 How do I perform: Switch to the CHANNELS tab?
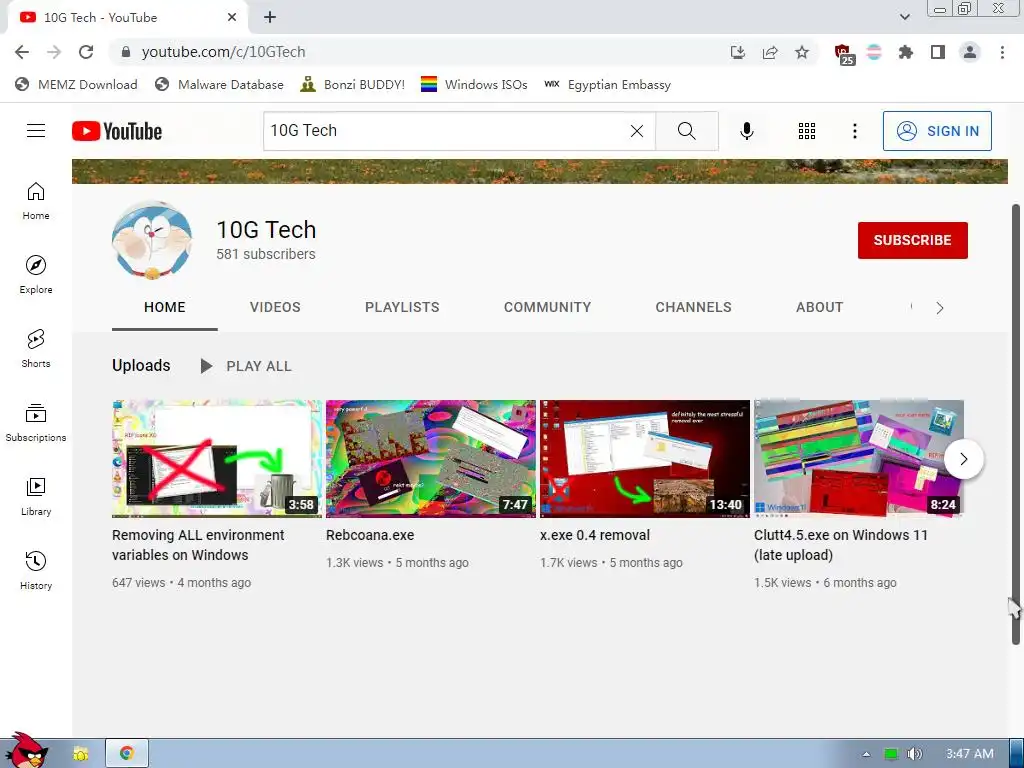pos(693,308)
